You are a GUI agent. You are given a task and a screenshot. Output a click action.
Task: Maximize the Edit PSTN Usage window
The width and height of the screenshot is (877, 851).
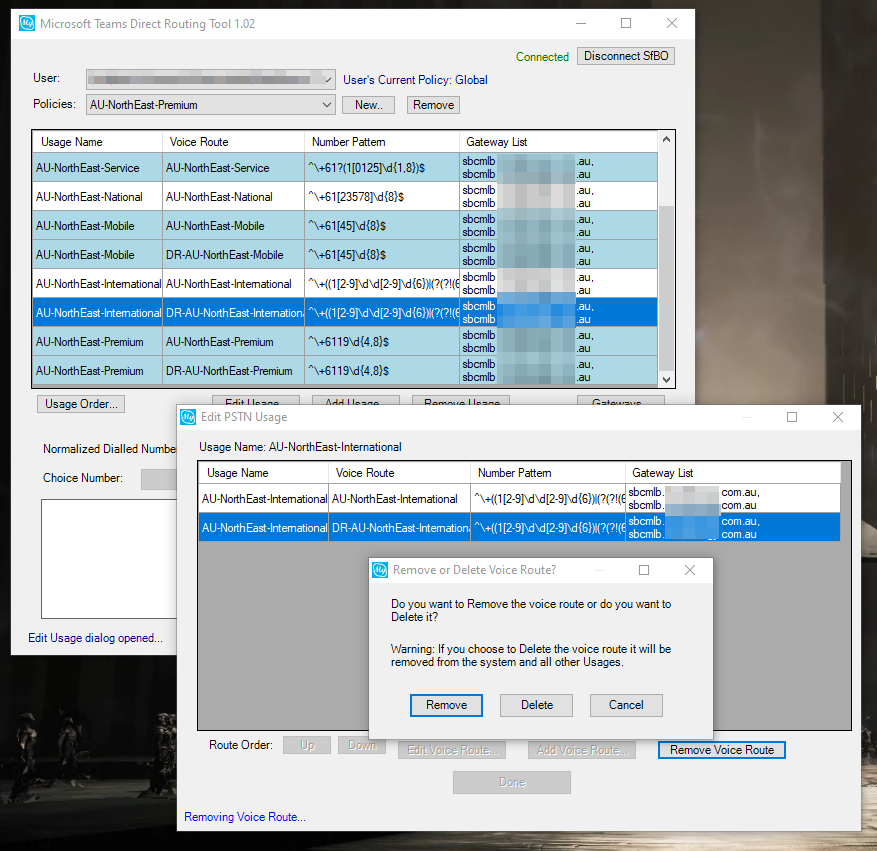(791, 417)
